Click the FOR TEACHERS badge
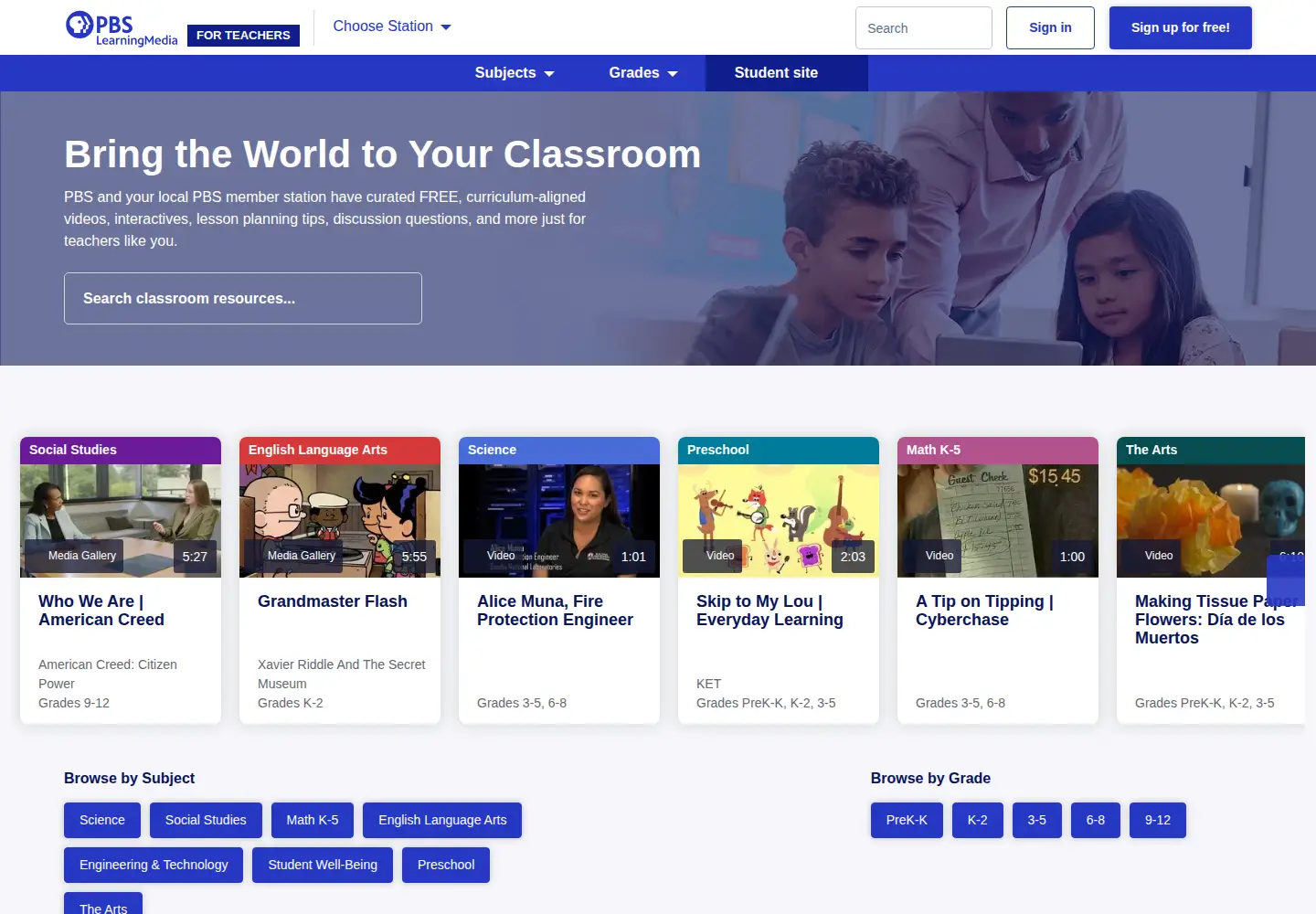The image size is (1316, 914). [x=243, y=36]
